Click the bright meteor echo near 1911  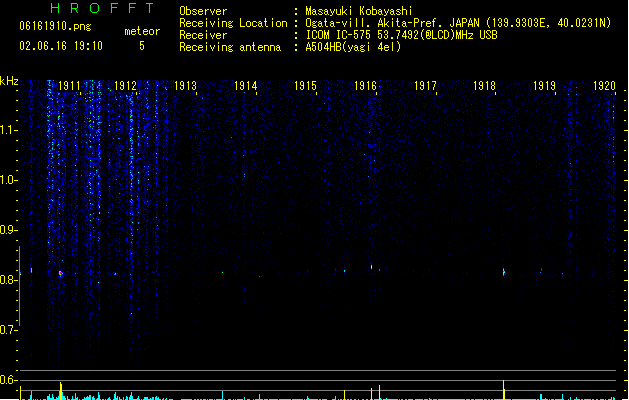click(x=61, y=274)
